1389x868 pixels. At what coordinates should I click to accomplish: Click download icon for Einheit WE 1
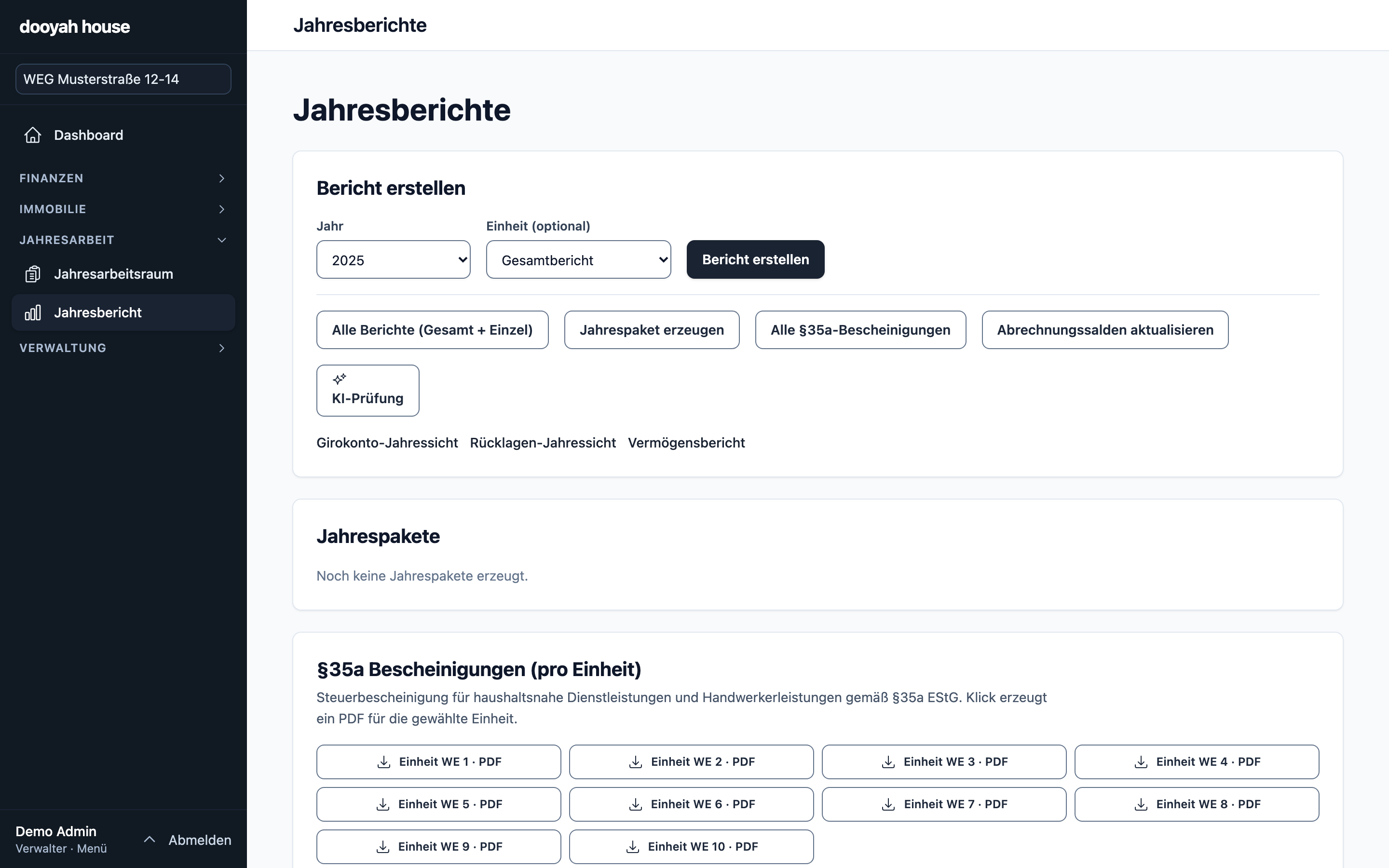(383, 762)
